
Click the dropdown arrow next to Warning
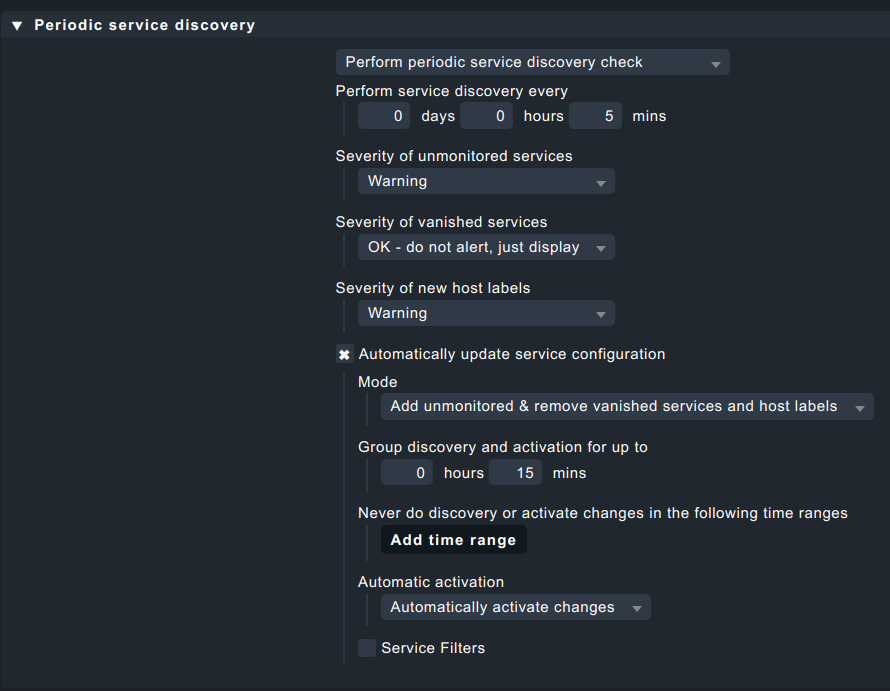coord(603,181)
